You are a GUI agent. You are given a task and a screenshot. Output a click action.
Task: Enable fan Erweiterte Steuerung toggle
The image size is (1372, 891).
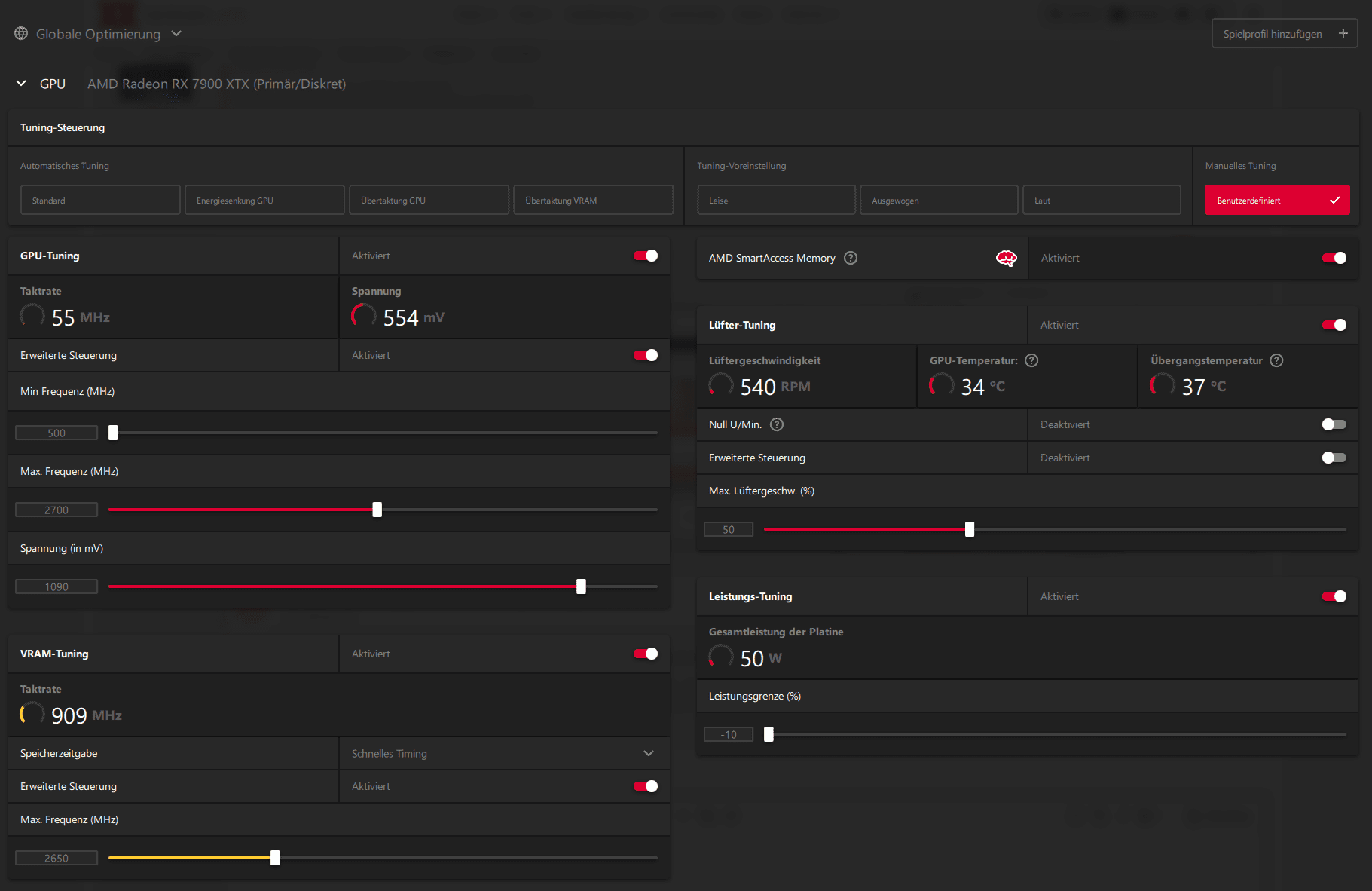coord(1334,458)
